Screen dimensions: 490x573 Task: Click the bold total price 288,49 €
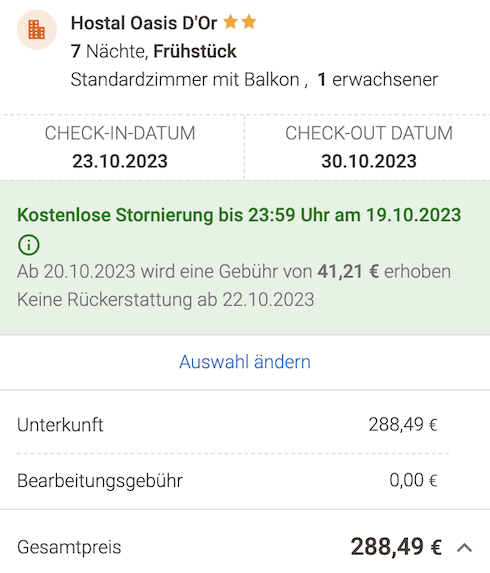click(x=396, y=547)
